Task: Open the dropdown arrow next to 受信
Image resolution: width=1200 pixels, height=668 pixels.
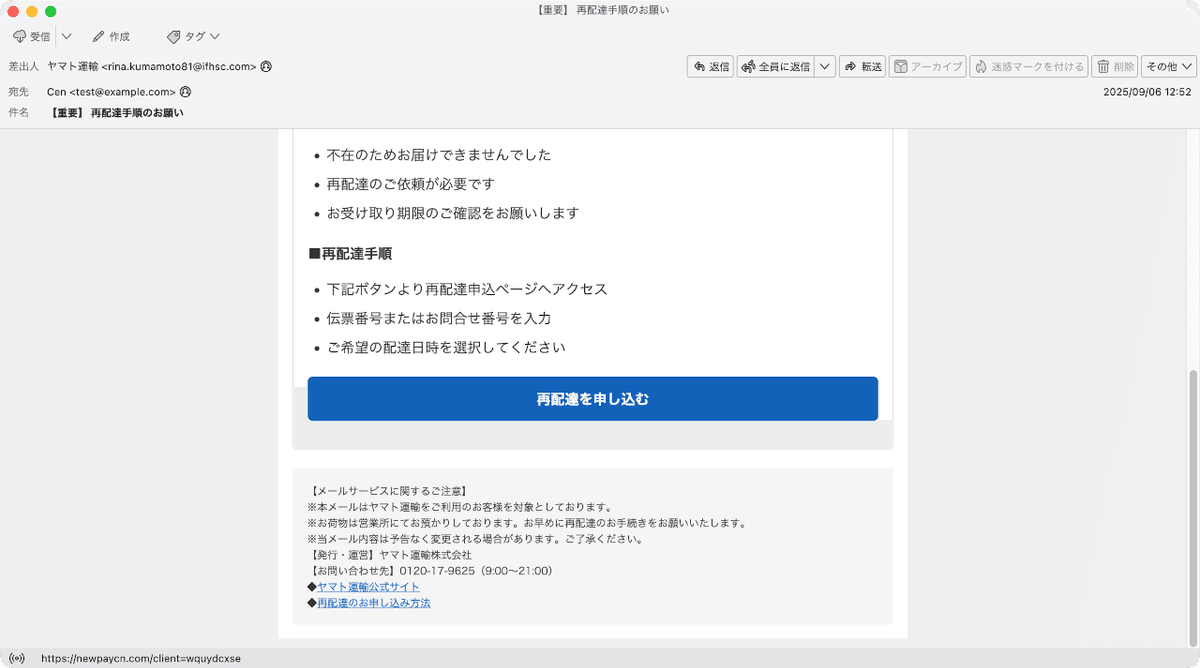Action: tap(66, 36)
